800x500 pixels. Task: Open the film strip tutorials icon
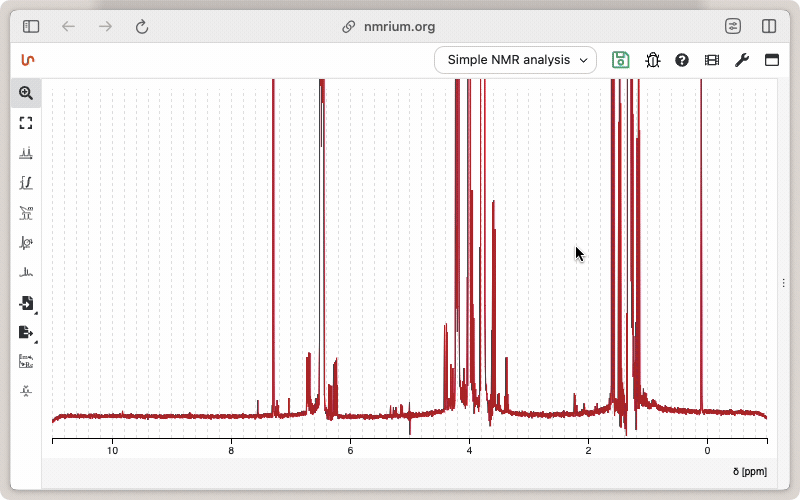pos(711,60)
